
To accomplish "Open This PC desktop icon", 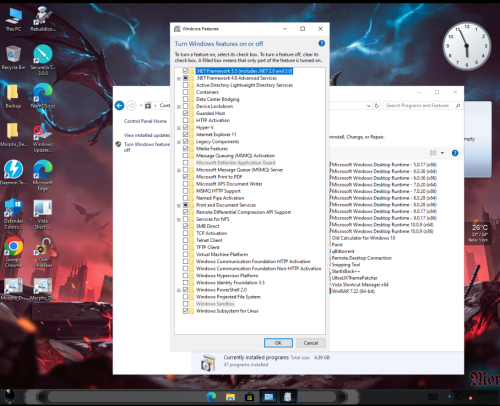I will [x=14, y=19].
